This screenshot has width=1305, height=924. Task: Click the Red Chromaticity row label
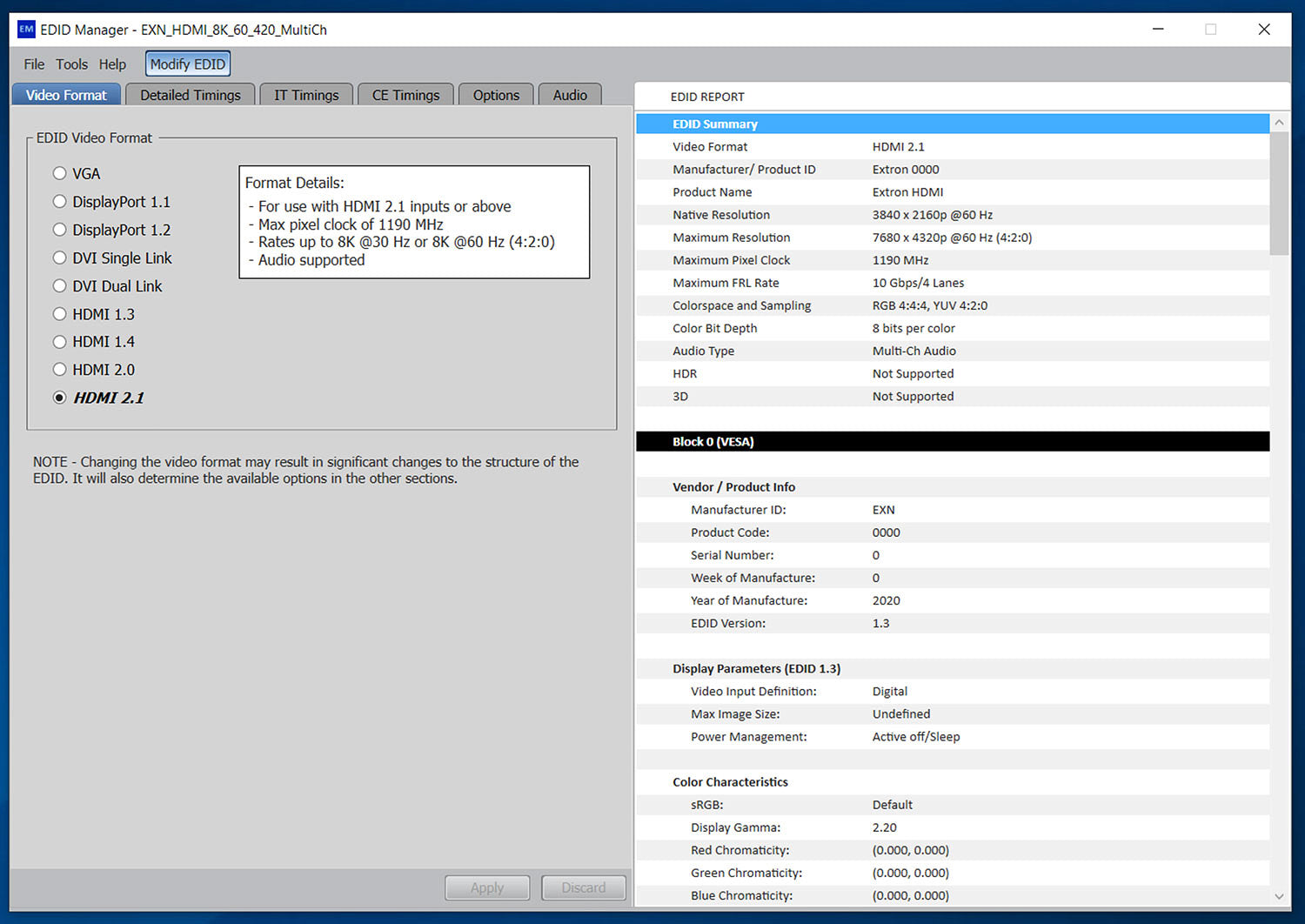[x=740, y=850]
